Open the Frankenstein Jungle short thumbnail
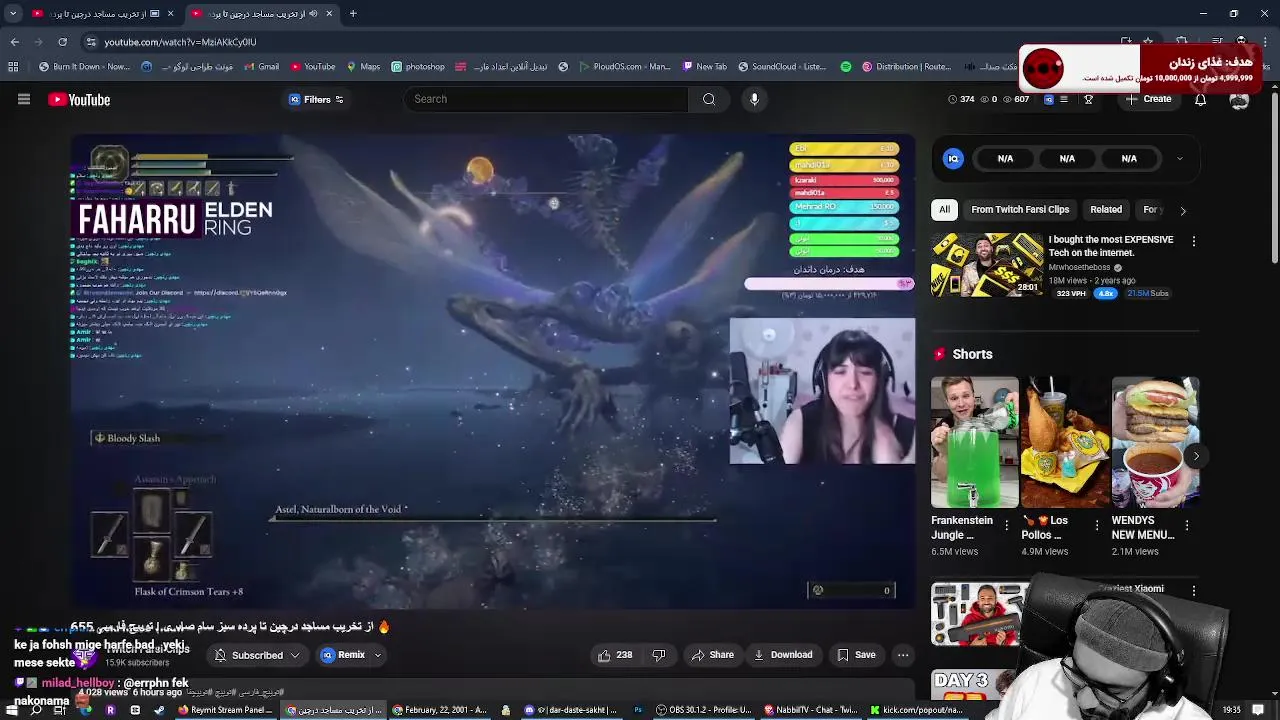The image size is (1280, 720). point(975,442)
